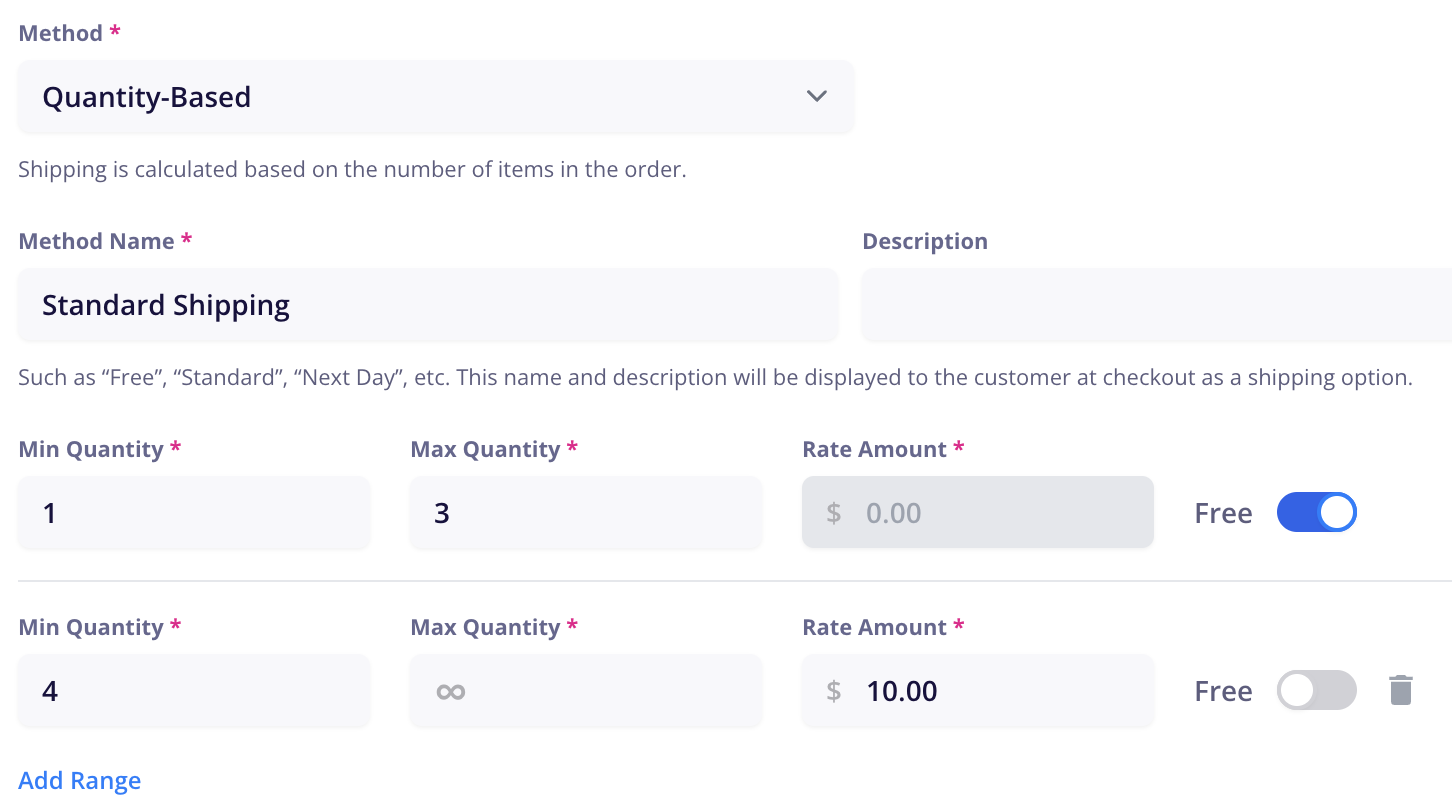Turn off Free toggle for 1–3 range
Screen dimensions: 1452x810
(x=1317, y=513)
